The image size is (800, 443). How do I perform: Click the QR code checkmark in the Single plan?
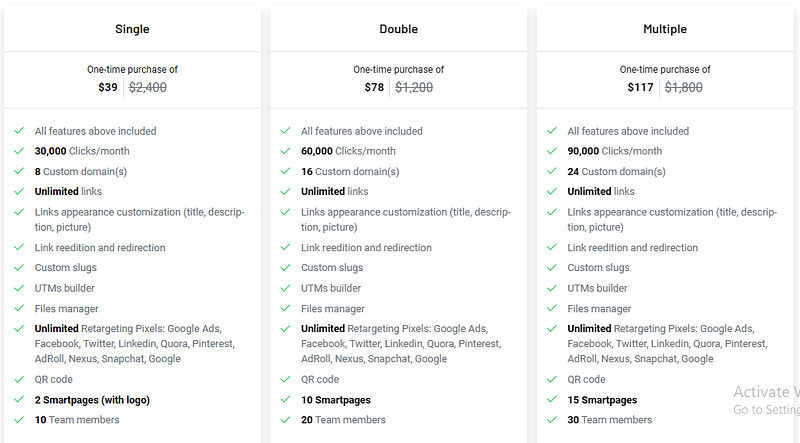(19, 380)
